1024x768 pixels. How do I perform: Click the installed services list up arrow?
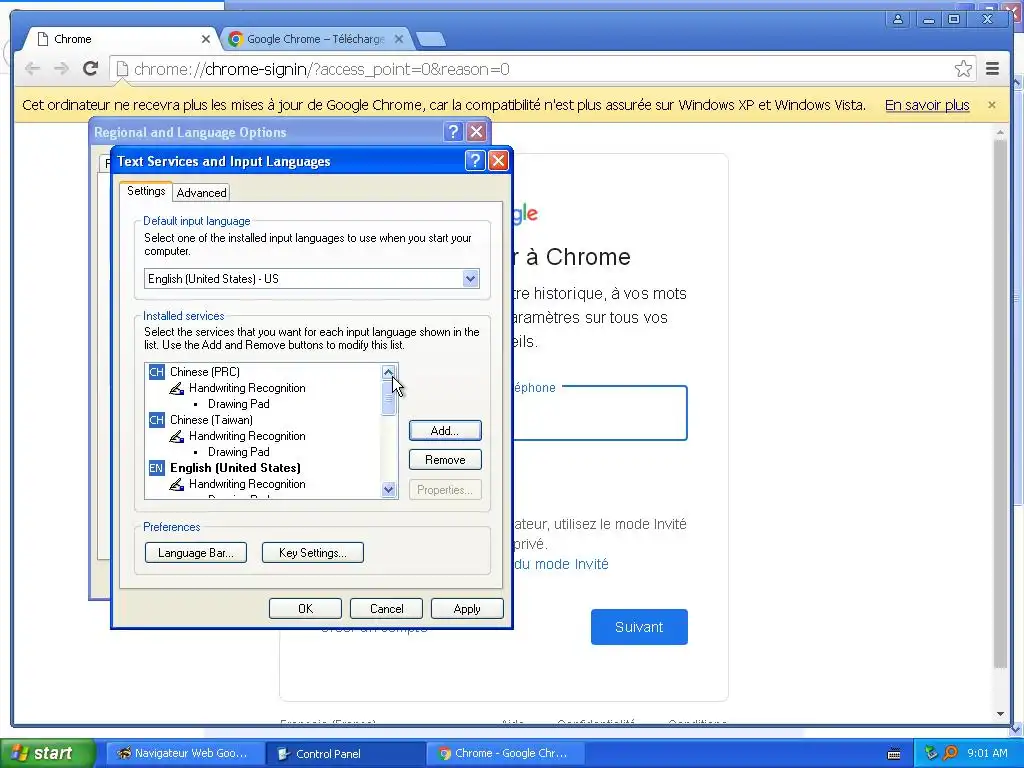point(389,372)
